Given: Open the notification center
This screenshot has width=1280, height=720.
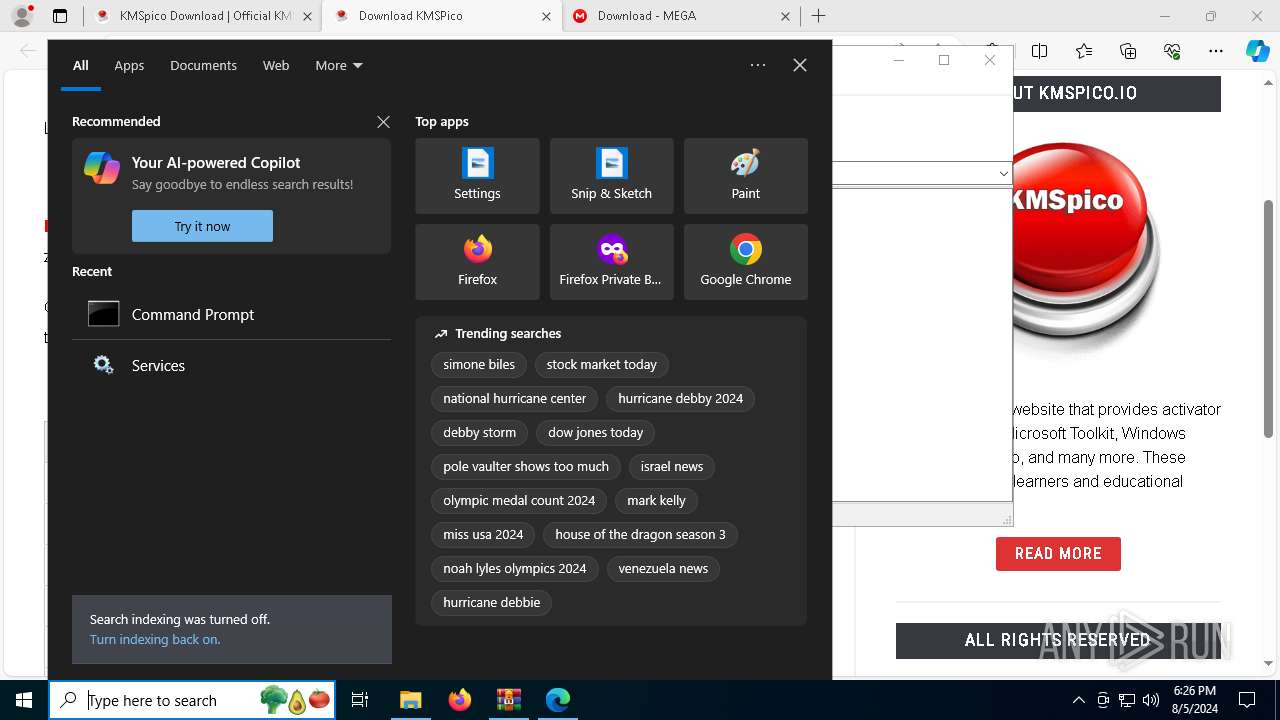Looking at the screenshot, I should pyautogui.click(x=1247, y=700).
